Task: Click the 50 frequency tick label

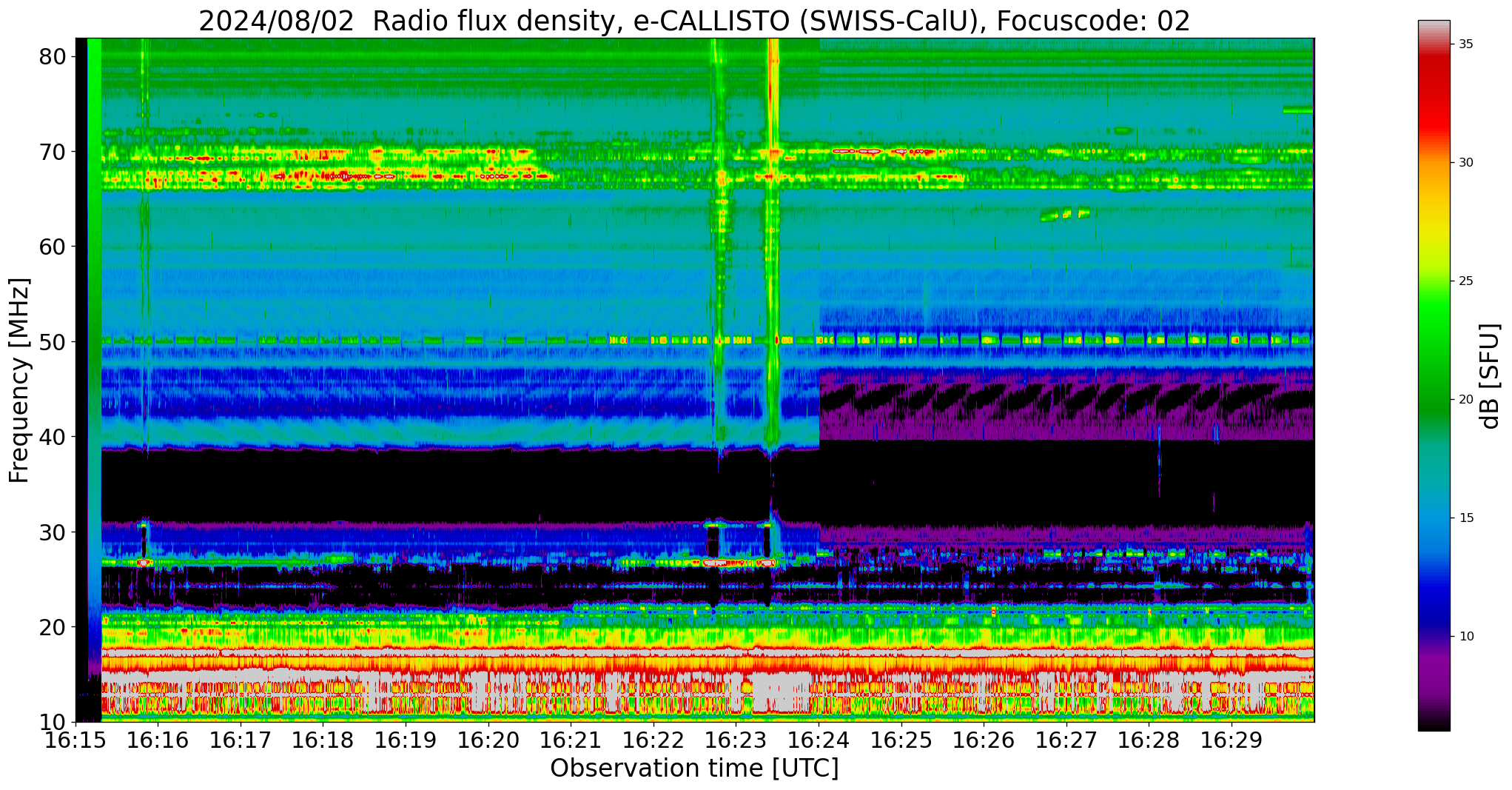Action: (54, 342)
